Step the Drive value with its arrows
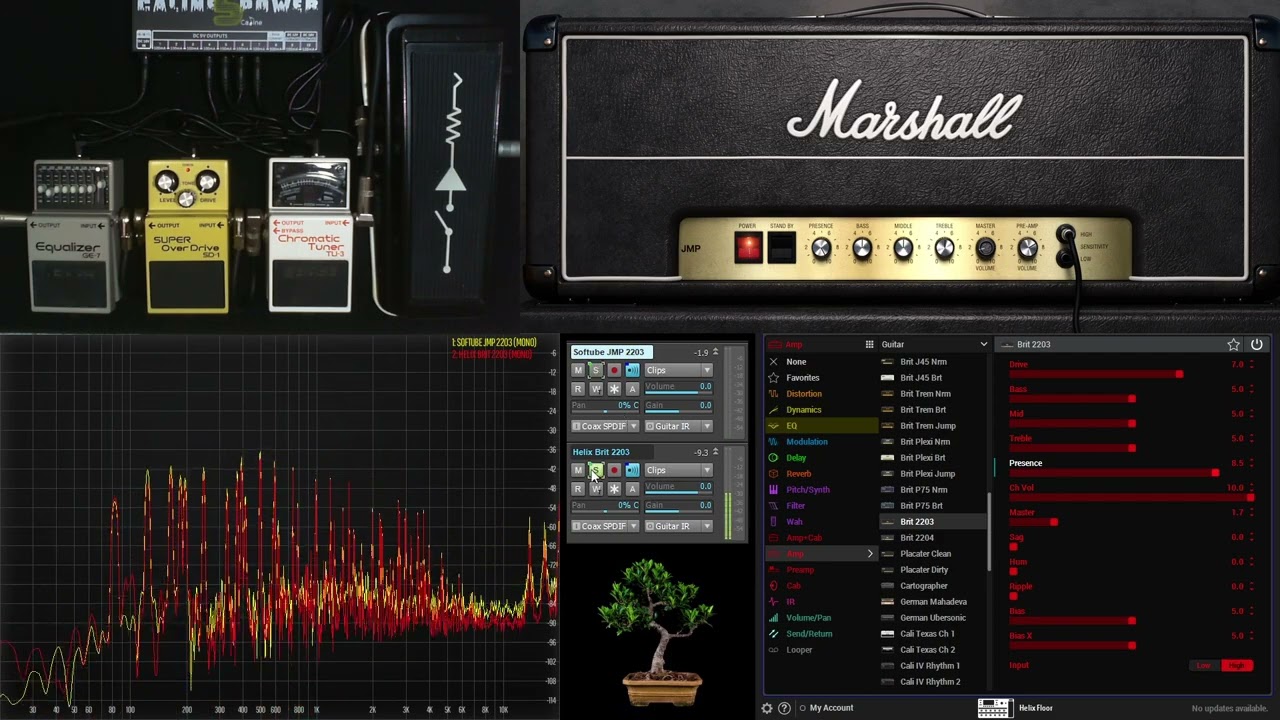Screen dimensions: 1280x720 (x=1252, y=365)
